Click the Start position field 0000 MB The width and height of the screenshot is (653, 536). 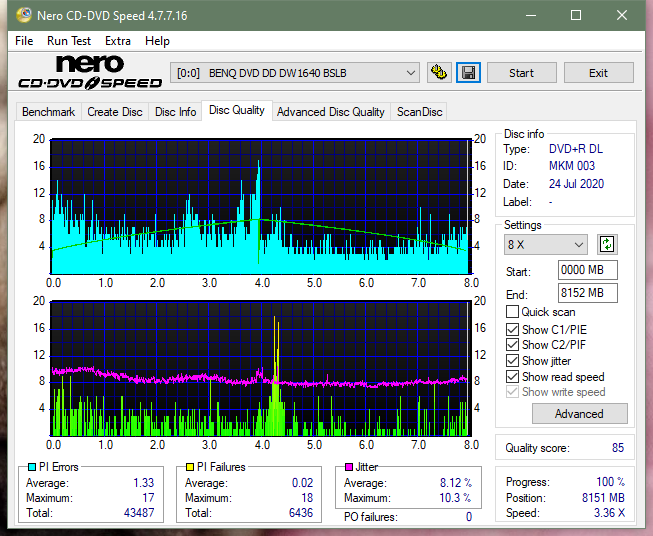pyautogui.click(x=588, y=270)
